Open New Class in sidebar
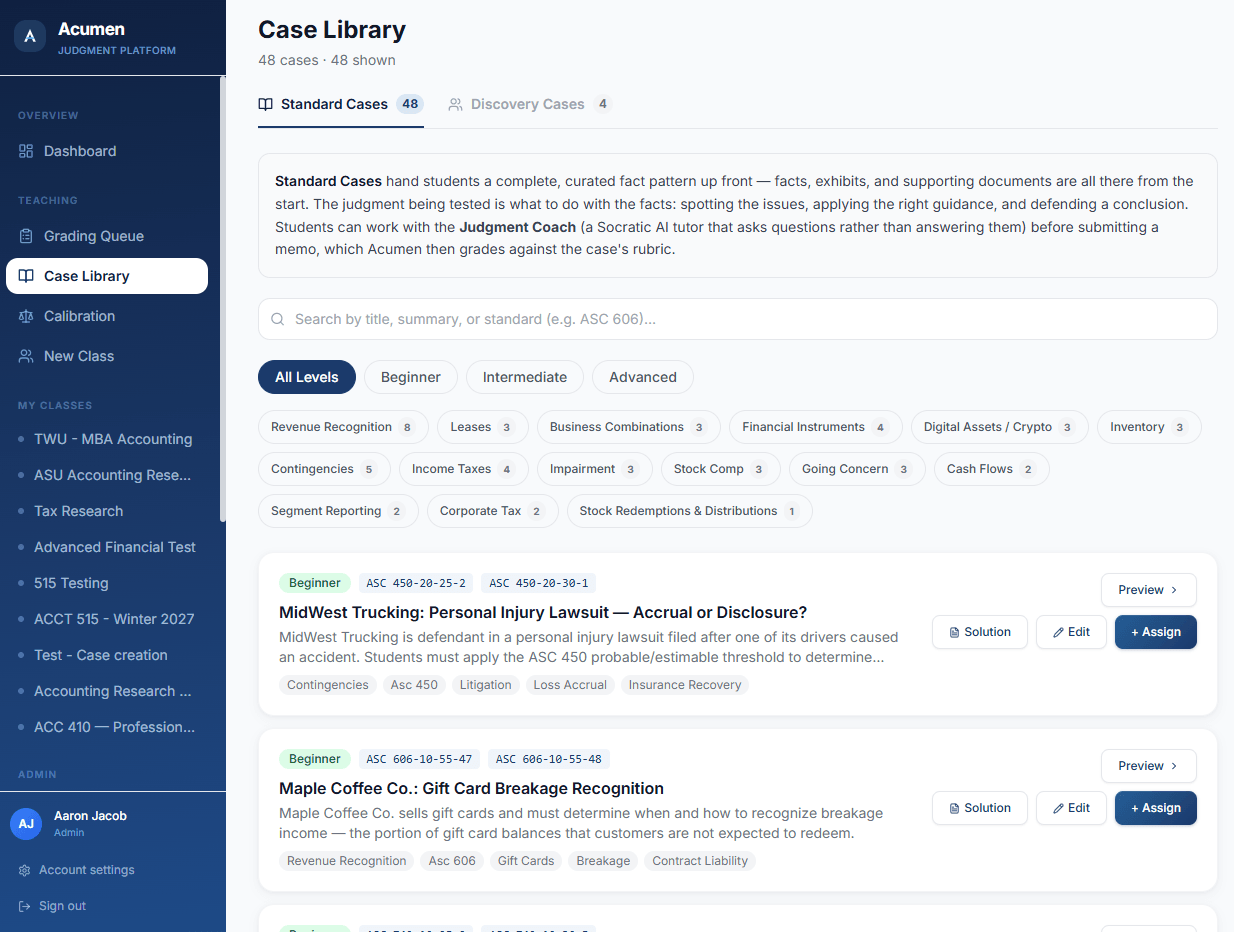The width and height of the screenshot is (1234, 932). coord(107,356)
